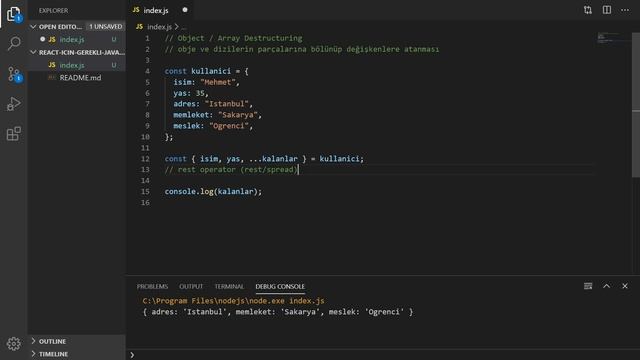The image size is (640, 360).
Task: Click the logged object output line
Action: click(278, 312)
